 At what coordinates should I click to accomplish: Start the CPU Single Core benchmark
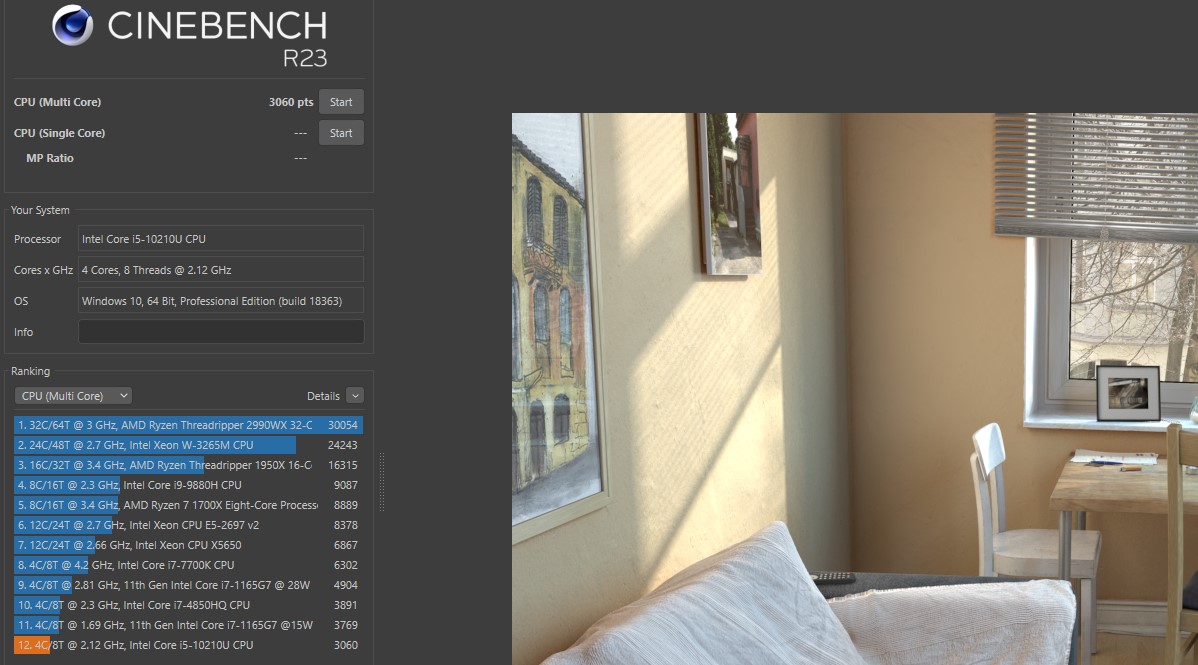pos(341,133)
